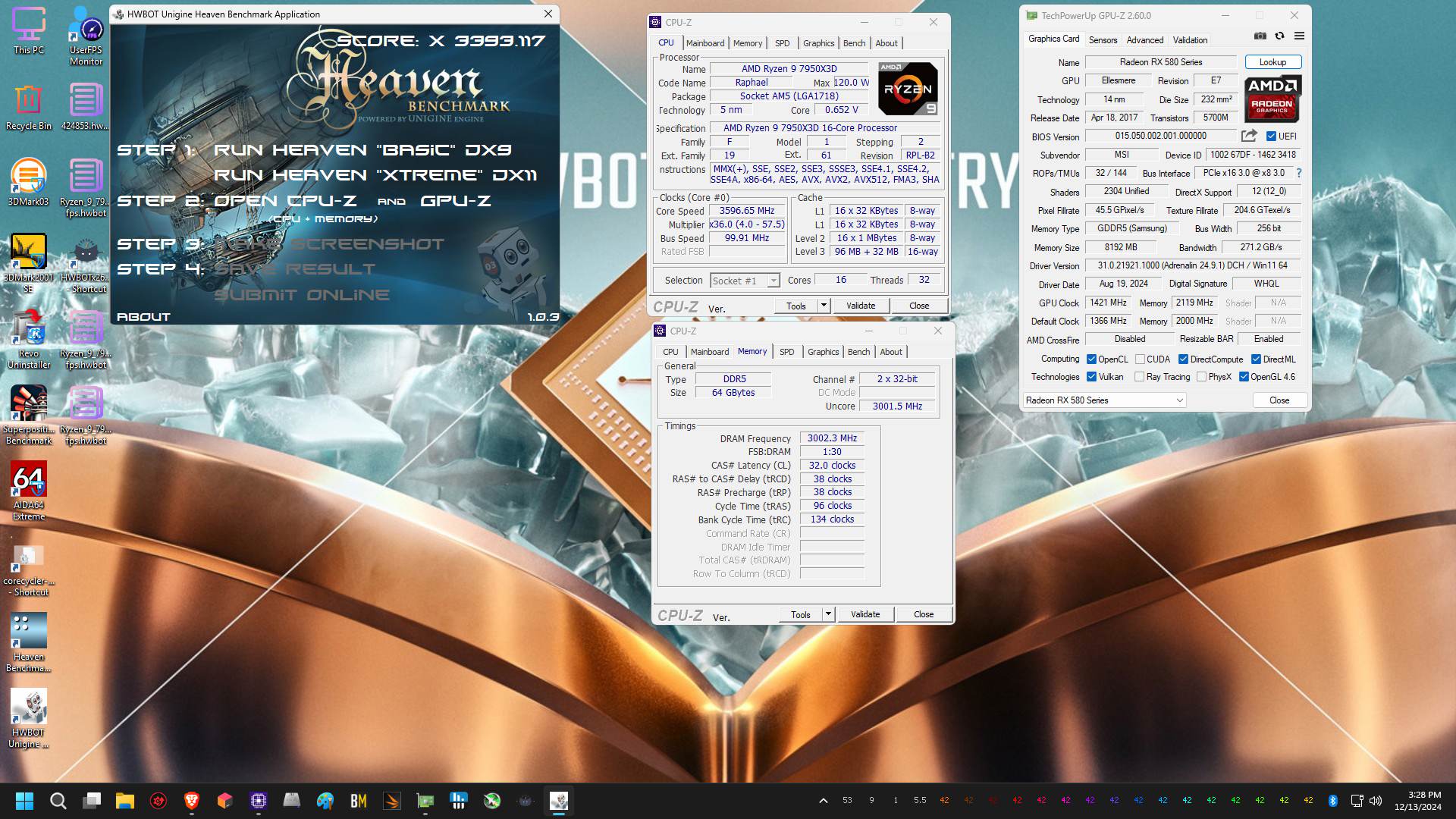
Task: Open Tools dropdown arrow in lower CPU-Z
Action: (828, 614)
